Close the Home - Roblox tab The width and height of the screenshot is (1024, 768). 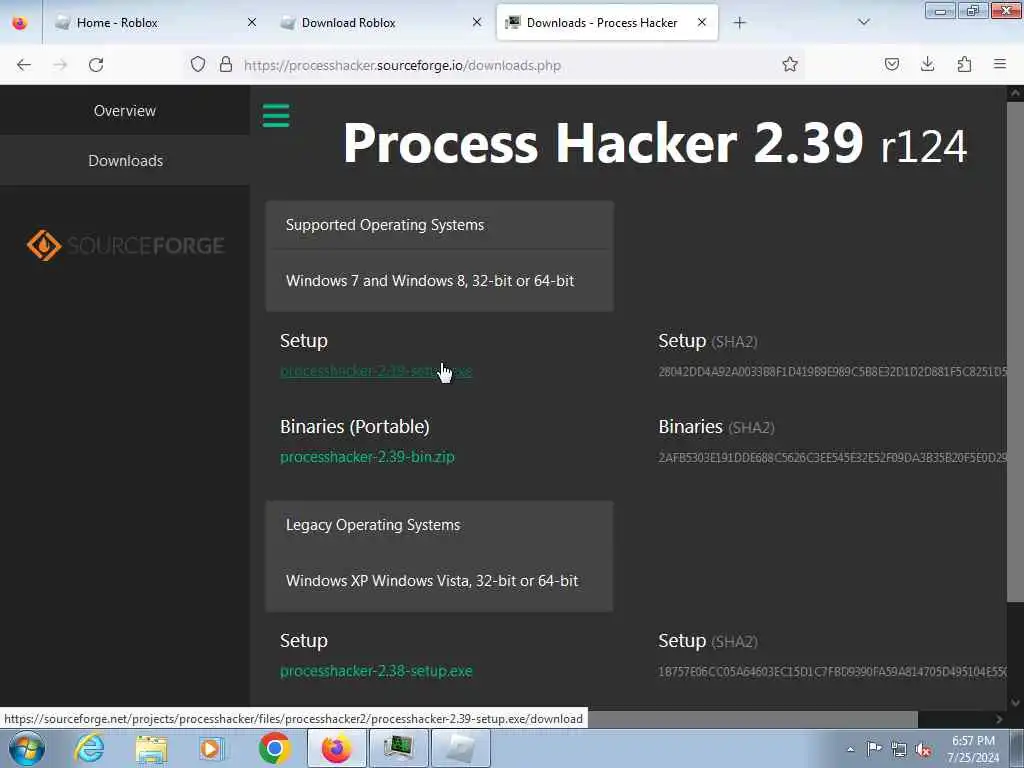click(x=252, y=22)
